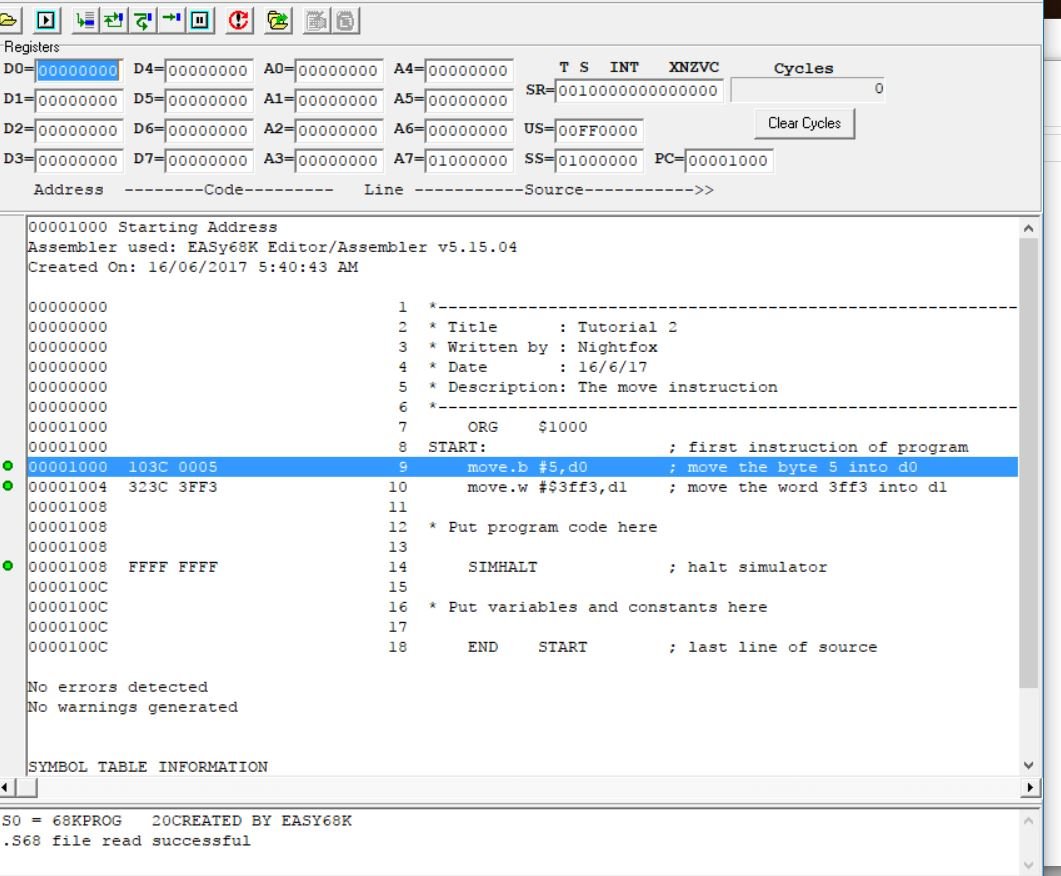The height and width of the screenshot is (876, 1061).
Task: Select the PC register value field
Action: 729,160
